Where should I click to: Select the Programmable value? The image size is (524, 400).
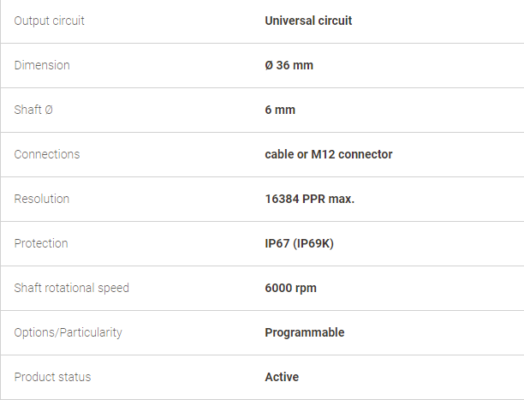pyautogui.click(x=304, y=332)
